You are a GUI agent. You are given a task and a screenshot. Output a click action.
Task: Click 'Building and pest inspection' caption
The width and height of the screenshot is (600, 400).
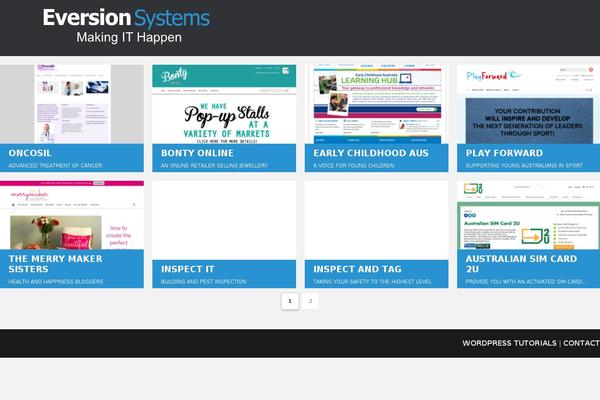click(204, 281)
